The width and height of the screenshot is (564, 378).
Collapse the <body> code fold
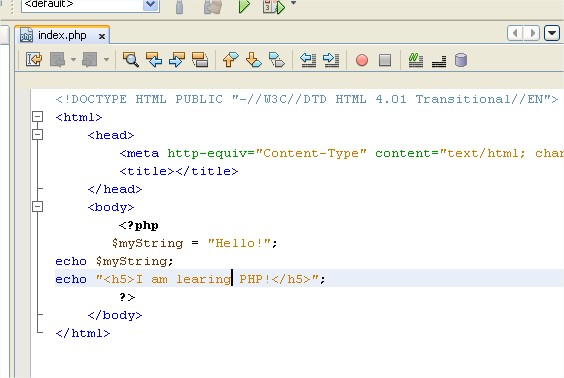(37, 206)
